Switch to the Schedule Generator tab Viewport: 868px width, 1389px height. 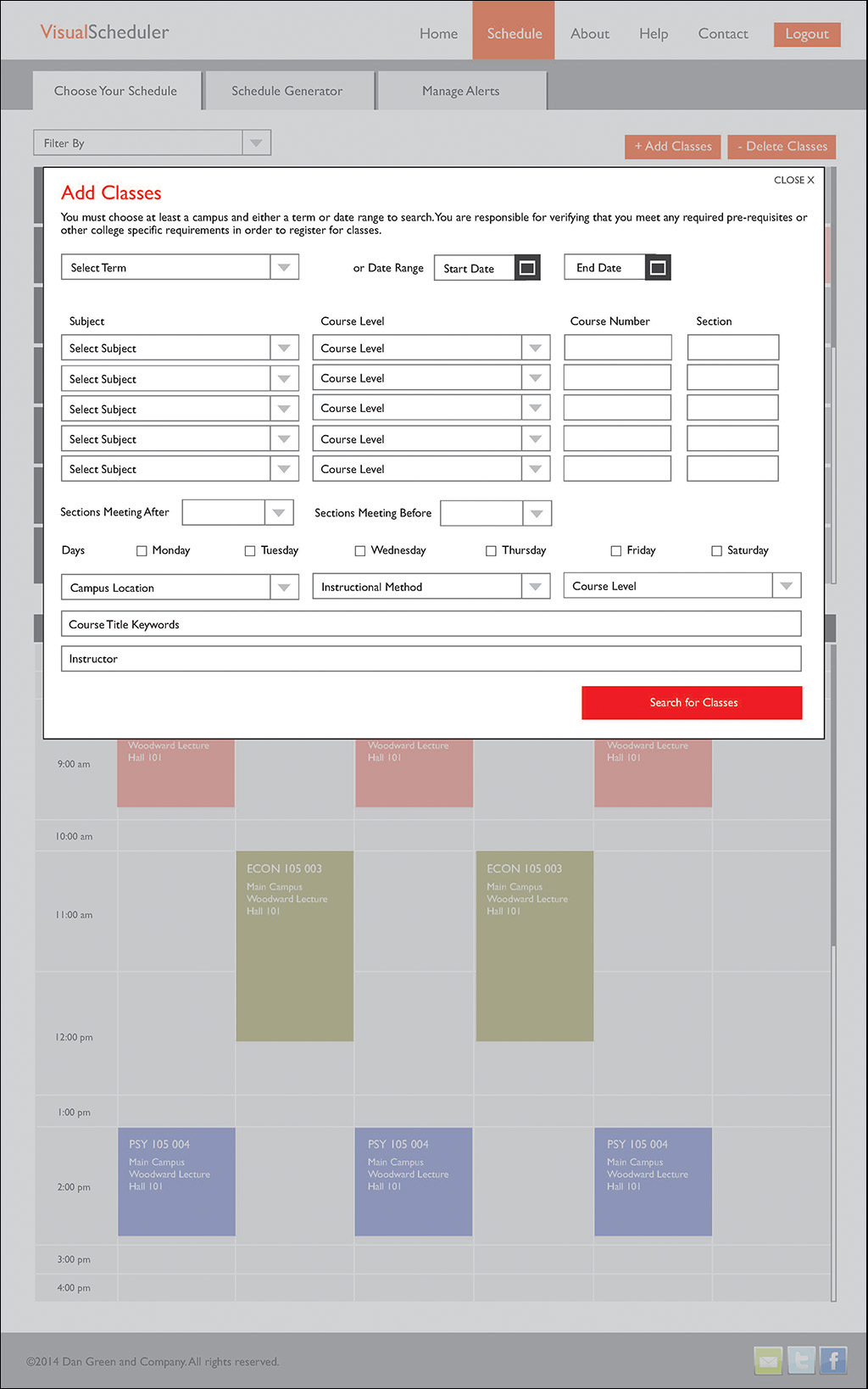point(287,91)
